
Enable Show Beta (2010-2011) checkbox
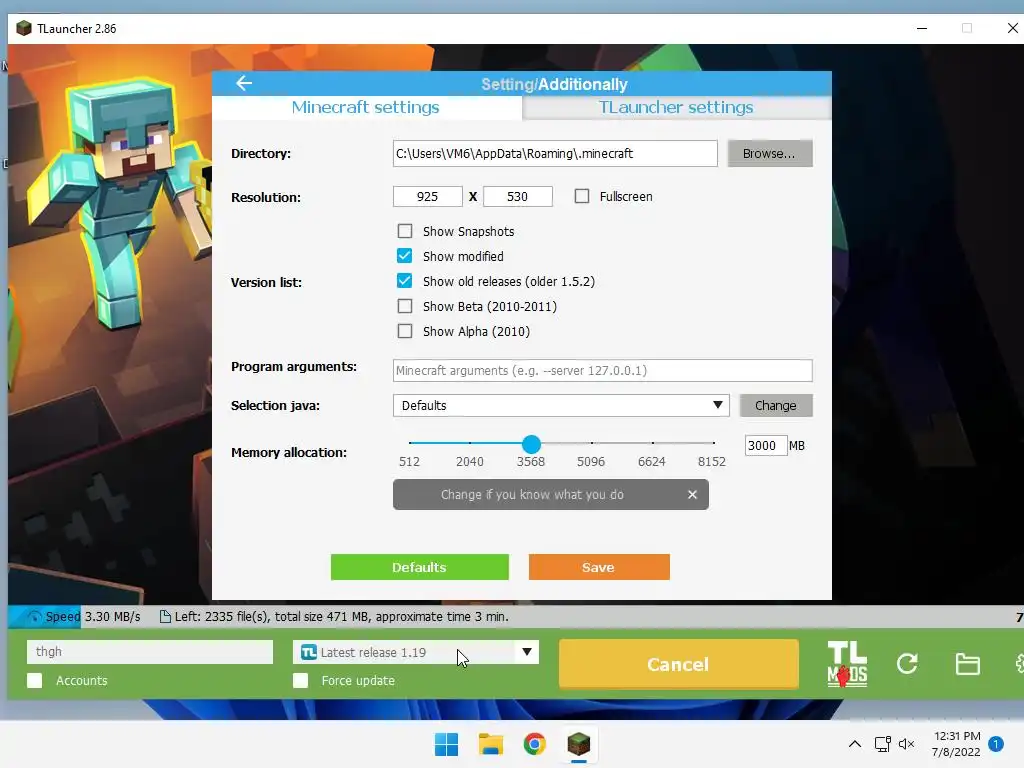[x=405, y=306]
